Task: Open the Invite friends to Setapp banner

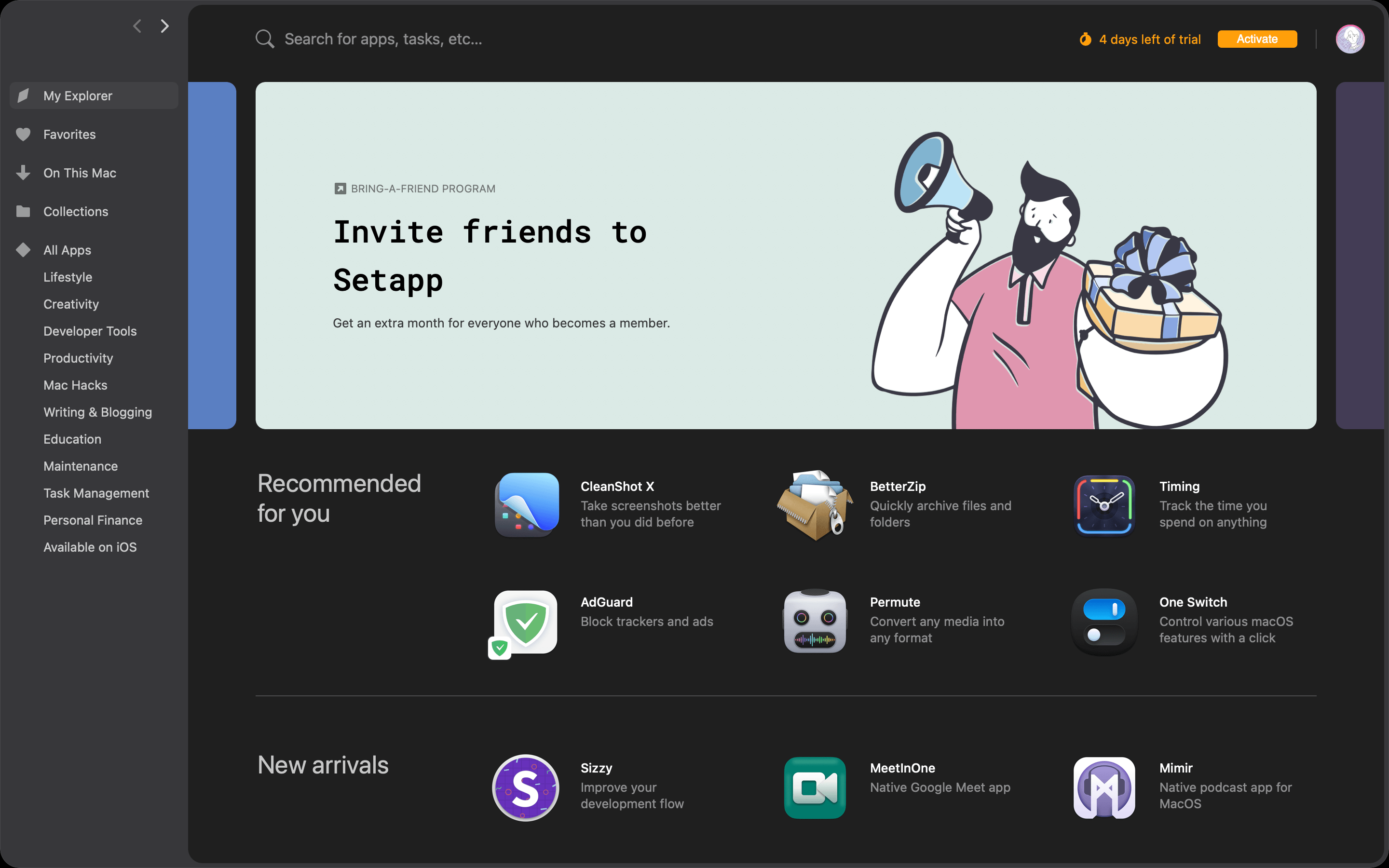Action: click(x=786, y=256)
